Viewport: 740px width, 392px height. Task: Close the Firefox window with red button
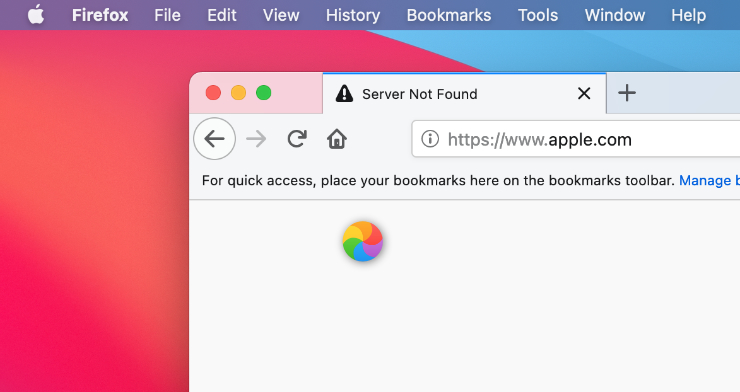pyautogui.click(x=213, y=93)
